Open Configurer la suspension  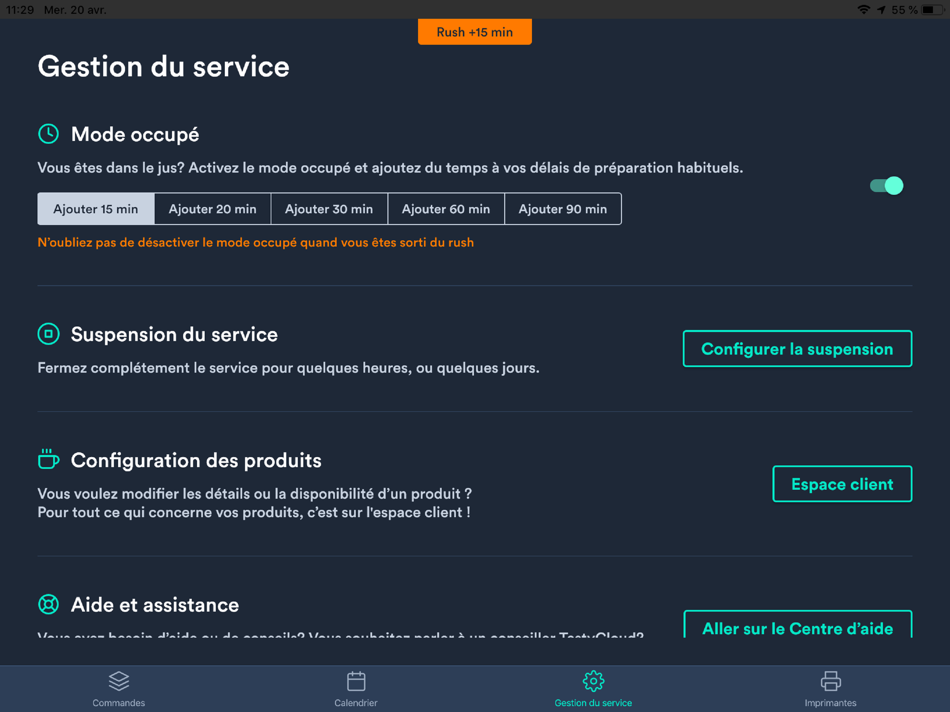coord(796,348)
